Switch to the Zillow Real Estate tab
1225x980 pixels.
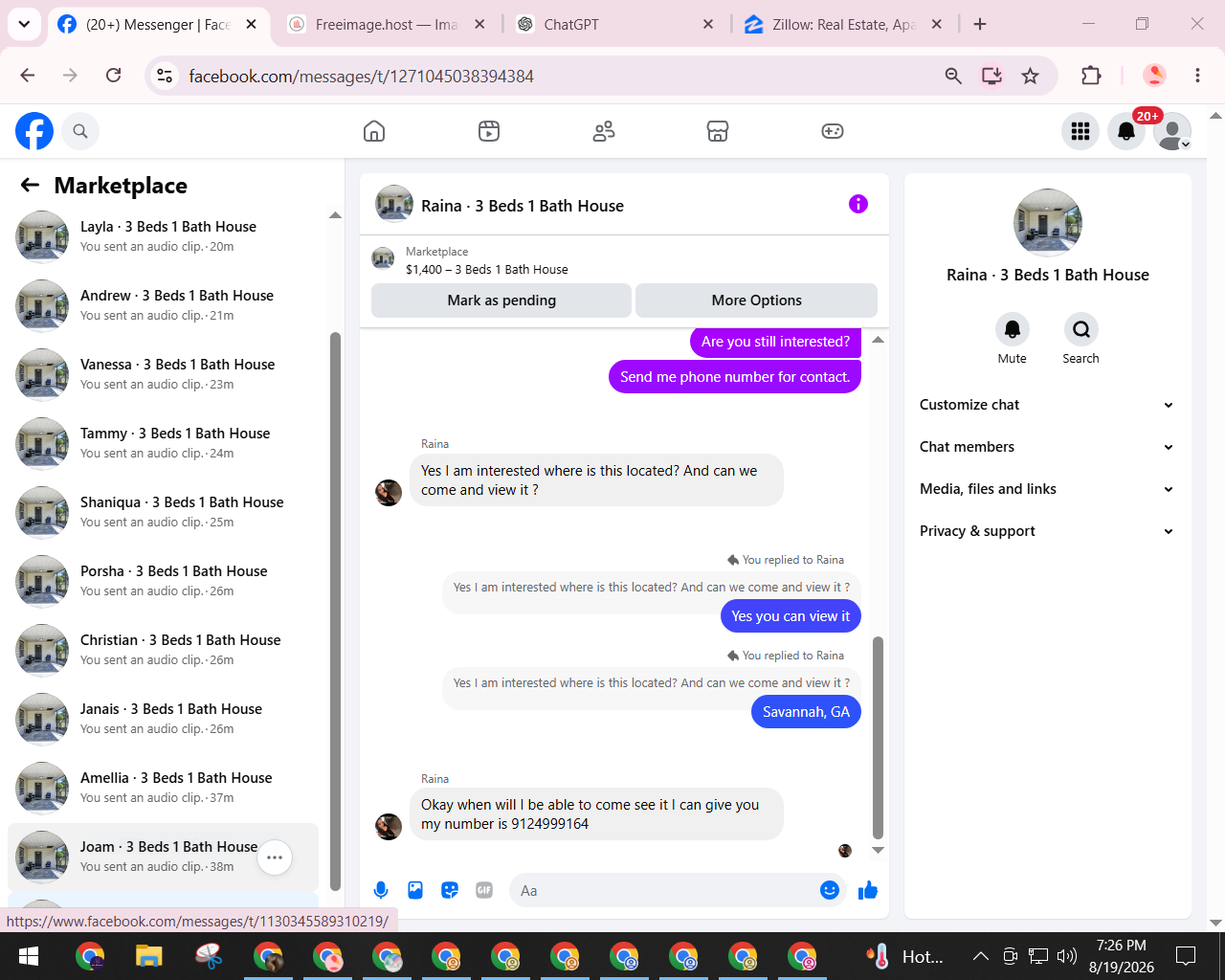pos(842,24)
